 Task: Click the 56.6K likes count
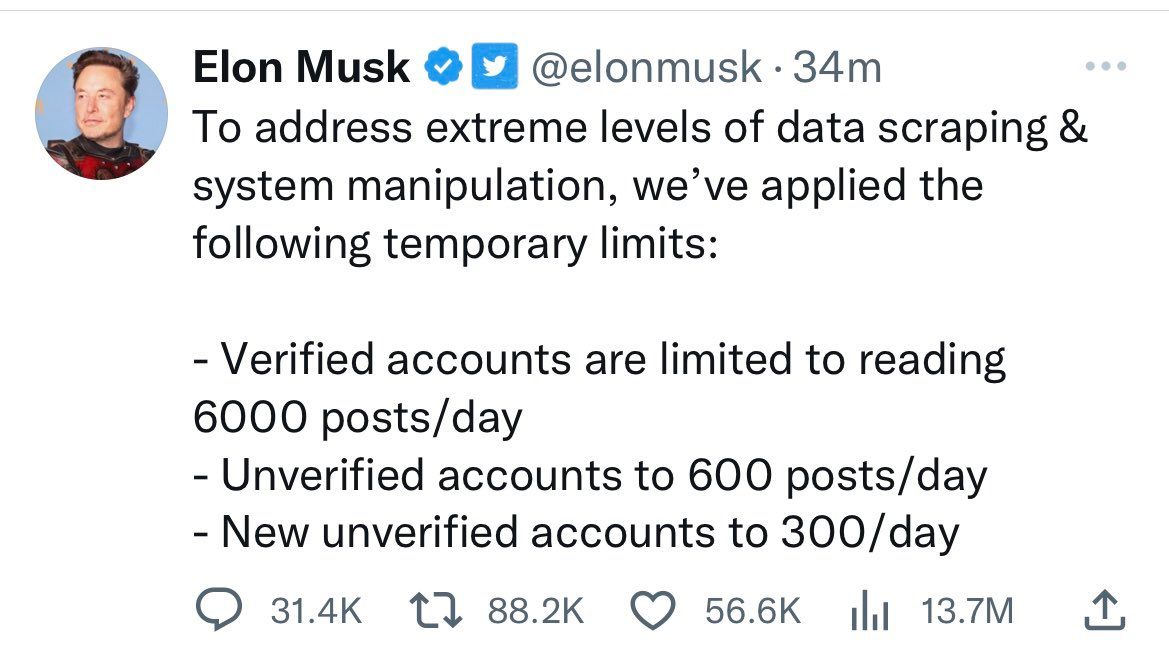tap(753, 610)
